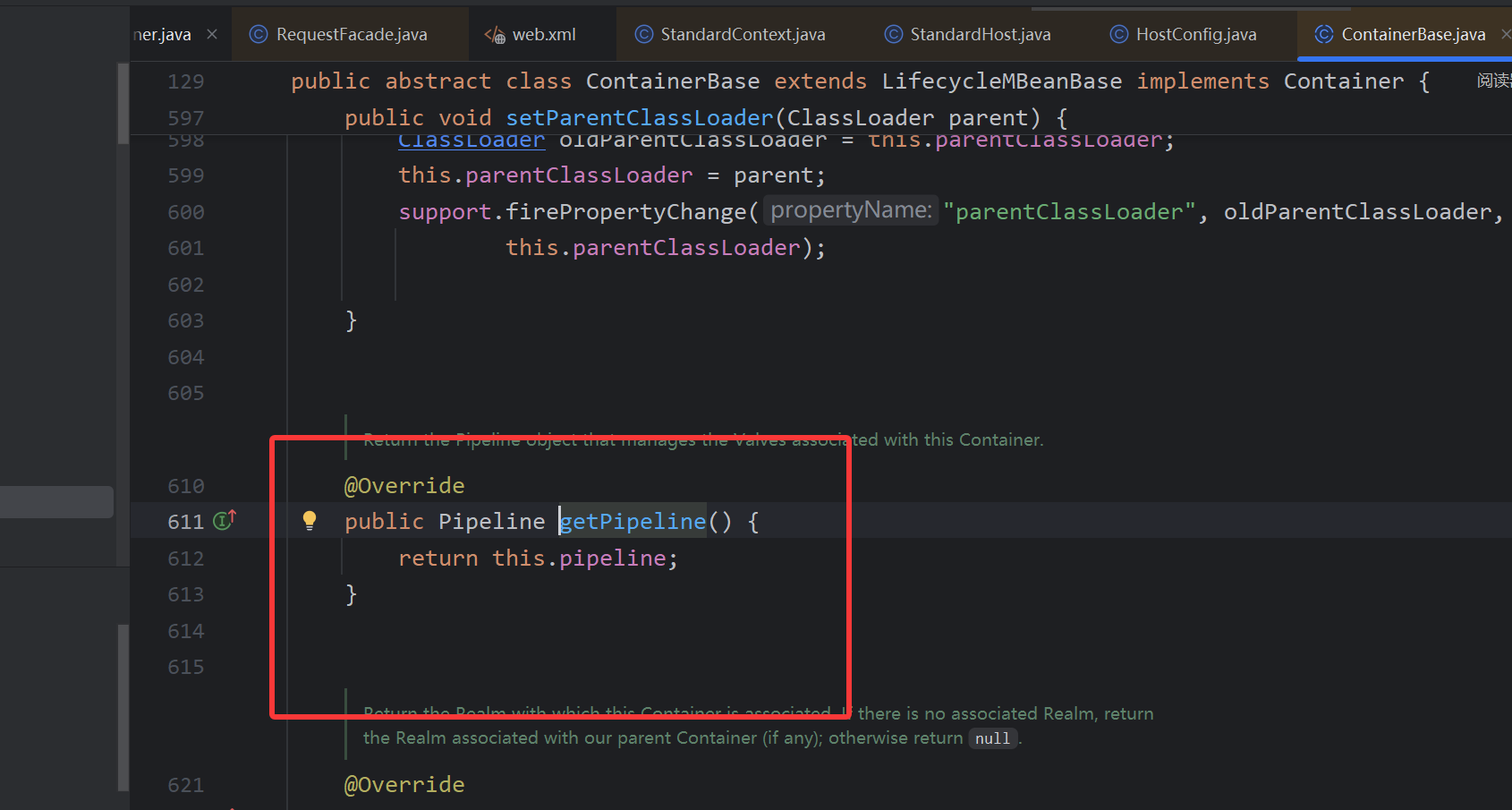The image size is (1512, 810).
Task: Click the implements-method gutter icon on line 611
Action: (225, 520)
